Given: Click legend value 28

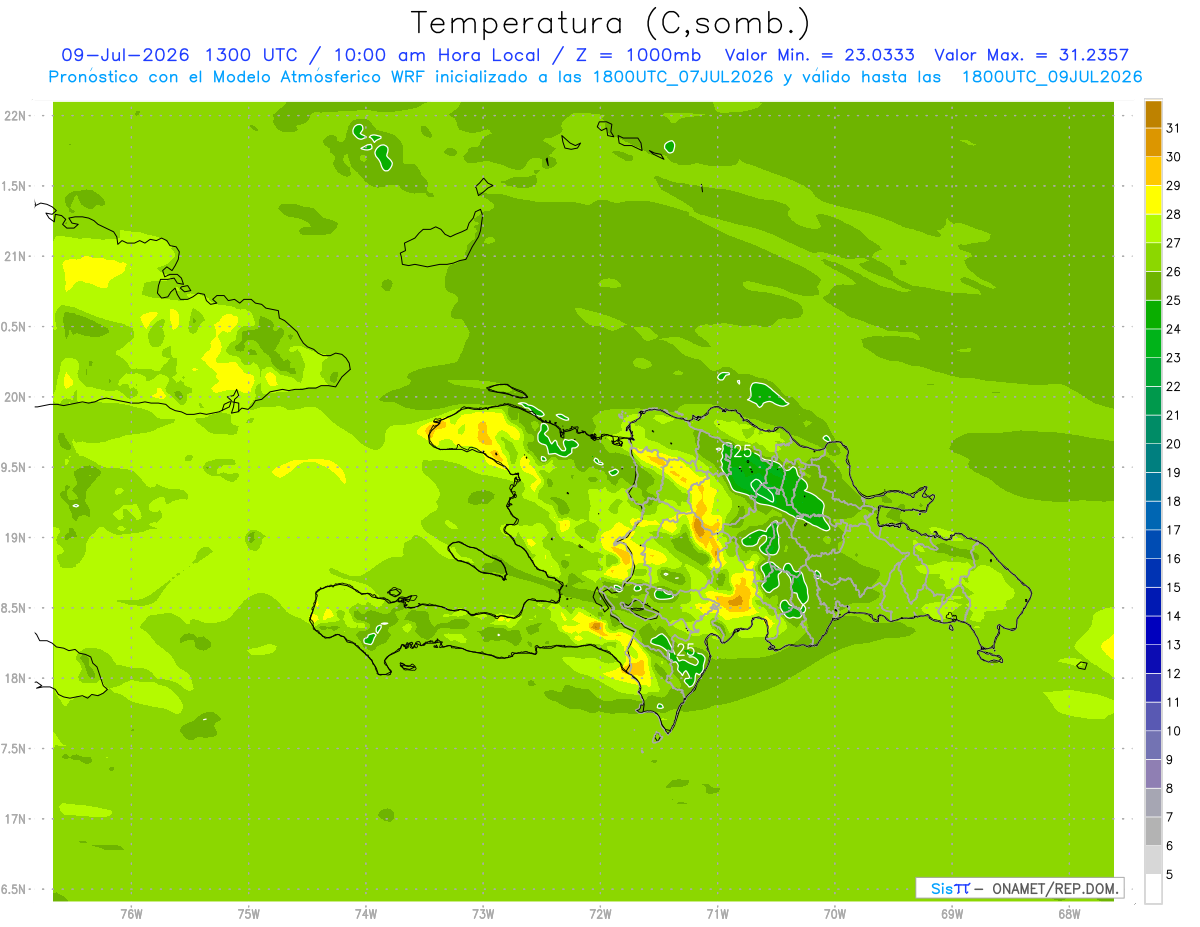Looking at the screenshot, I should pyautogui.click(x=1173, y=214).
